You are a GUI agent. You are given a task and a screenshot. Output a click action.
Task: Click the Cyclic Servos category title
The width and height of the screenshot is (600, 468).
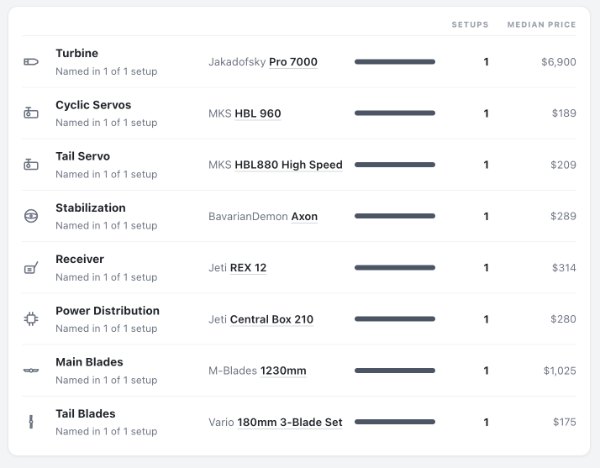[93, 105]
